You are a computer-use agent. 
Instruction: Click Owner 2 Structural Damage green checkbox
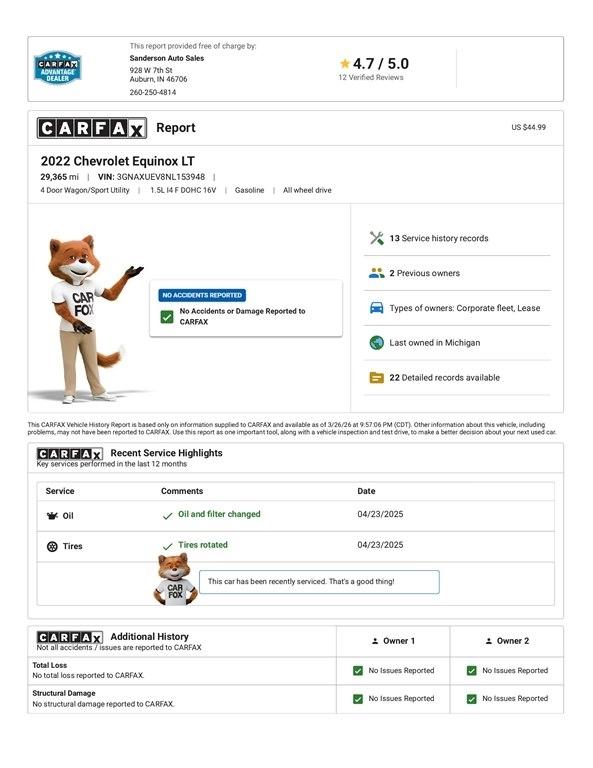tap(472, 698)
